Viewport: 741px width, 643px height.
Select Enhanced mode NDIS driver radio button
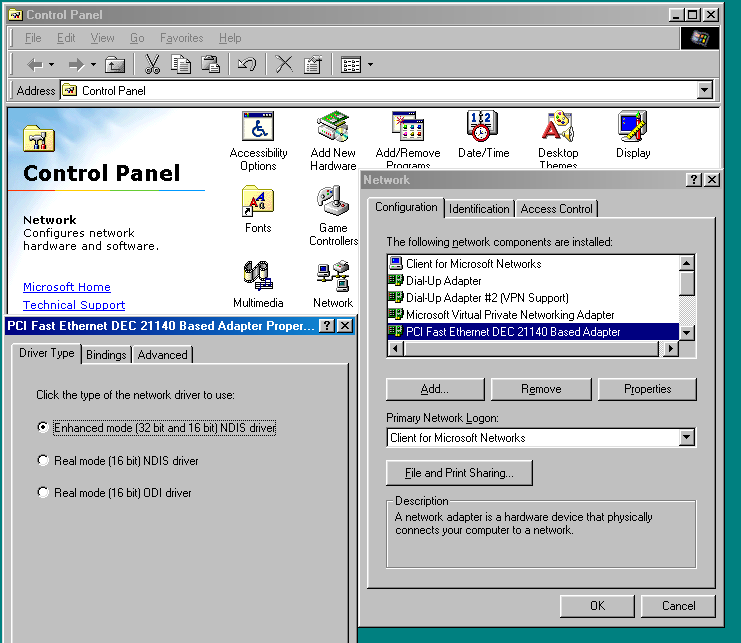tap(43, 427)
